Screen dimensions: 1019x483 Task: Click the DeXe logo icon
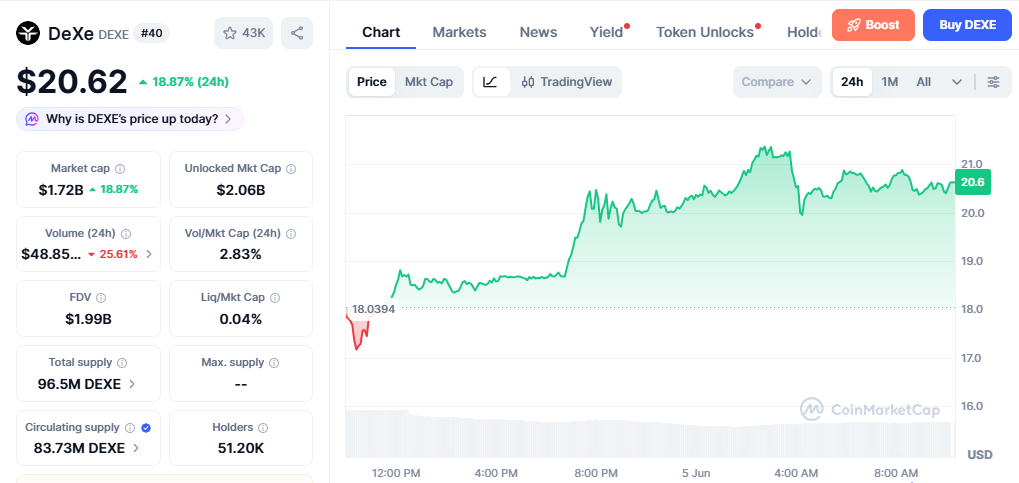(29, 33)
